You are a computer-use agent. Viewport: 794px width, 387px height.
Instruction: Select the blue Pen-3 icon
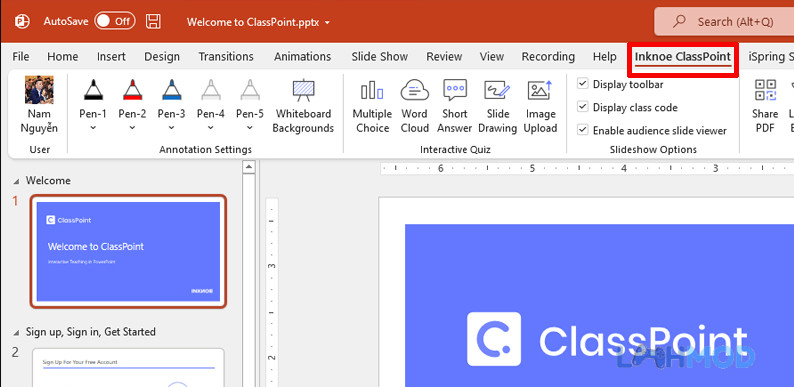point(172,90)
